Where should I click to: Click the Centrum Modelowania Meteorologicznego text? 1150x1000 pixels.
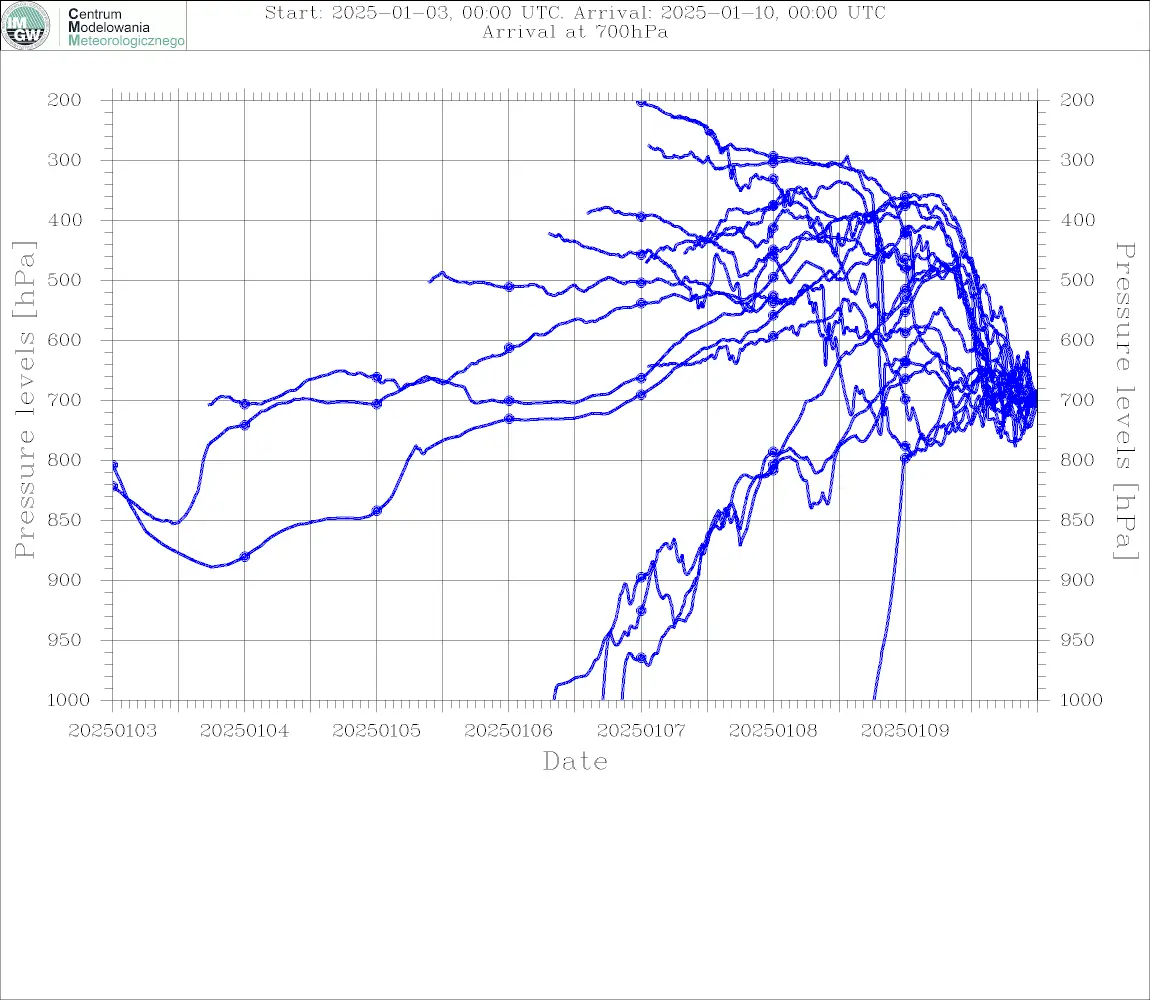tap(125, 27)
